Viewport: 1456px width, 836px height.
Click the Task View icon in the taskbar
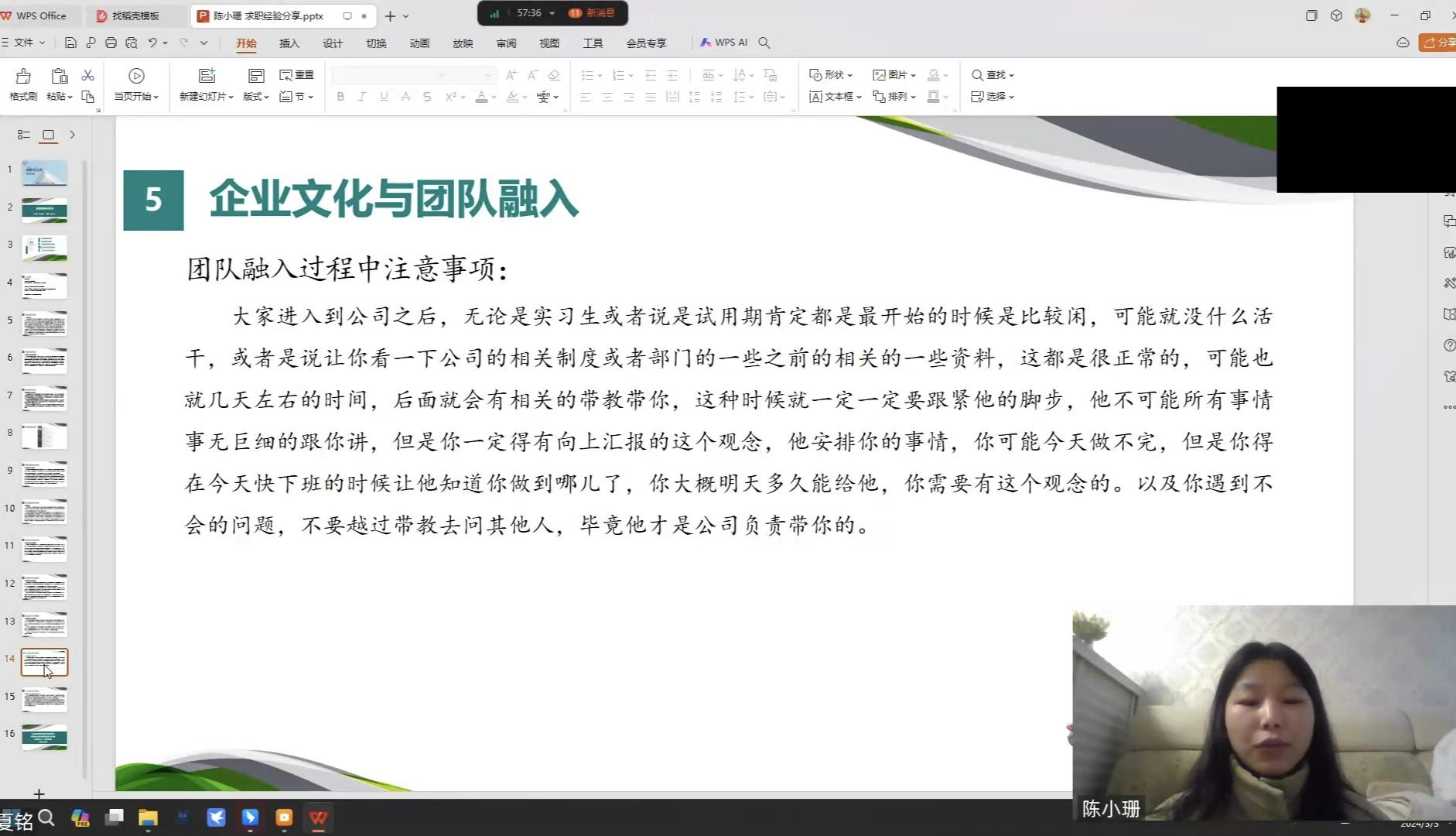[114, 817]
